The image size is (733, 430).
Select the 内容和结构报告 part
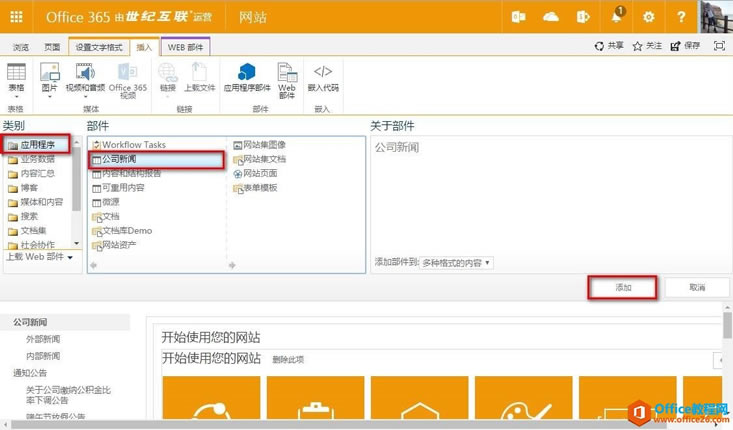[x=126, y=173]
